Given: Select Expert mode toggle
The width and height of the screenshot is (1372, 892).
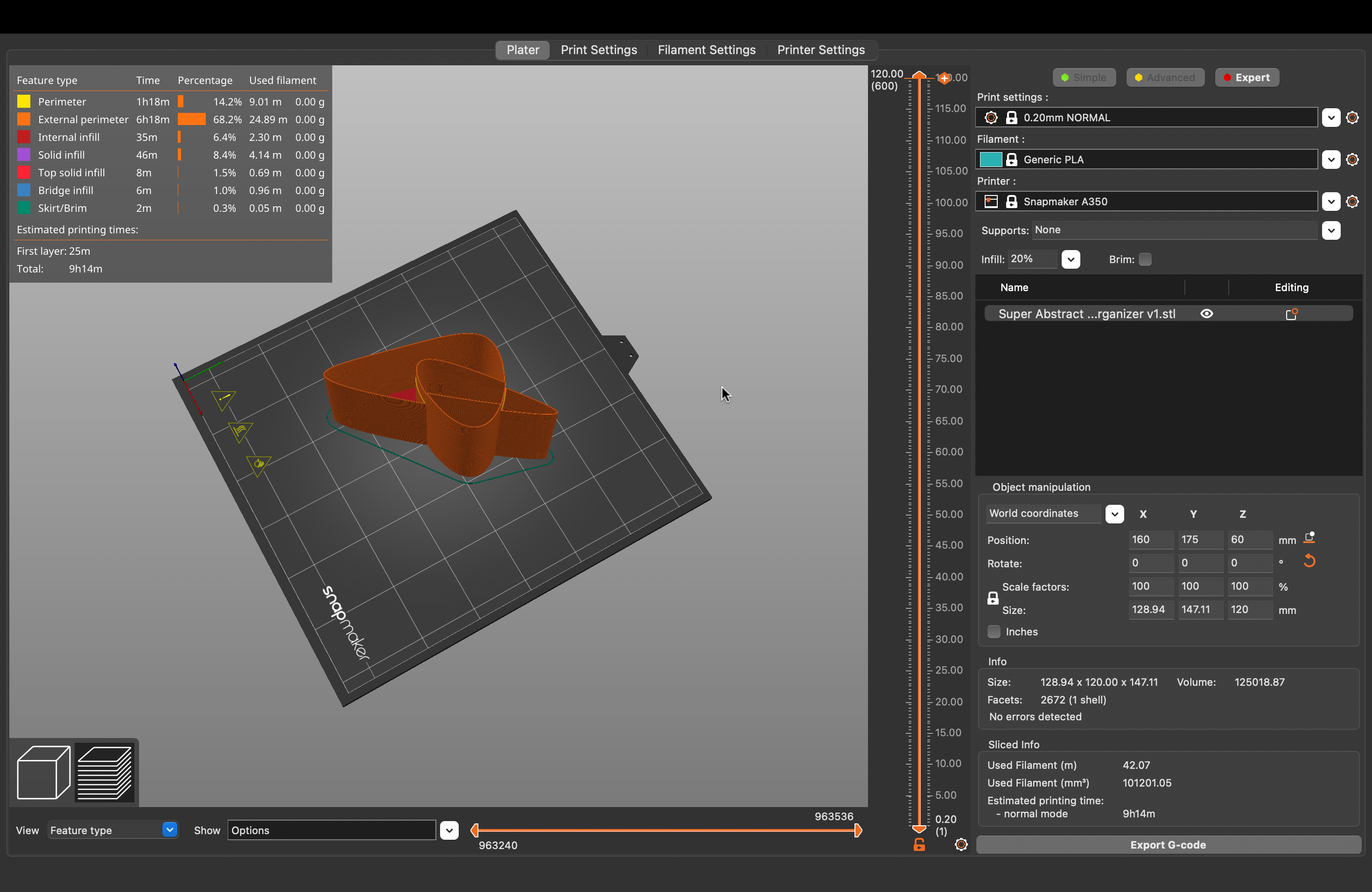Looking at the screenshot, I should point(1247,78).
